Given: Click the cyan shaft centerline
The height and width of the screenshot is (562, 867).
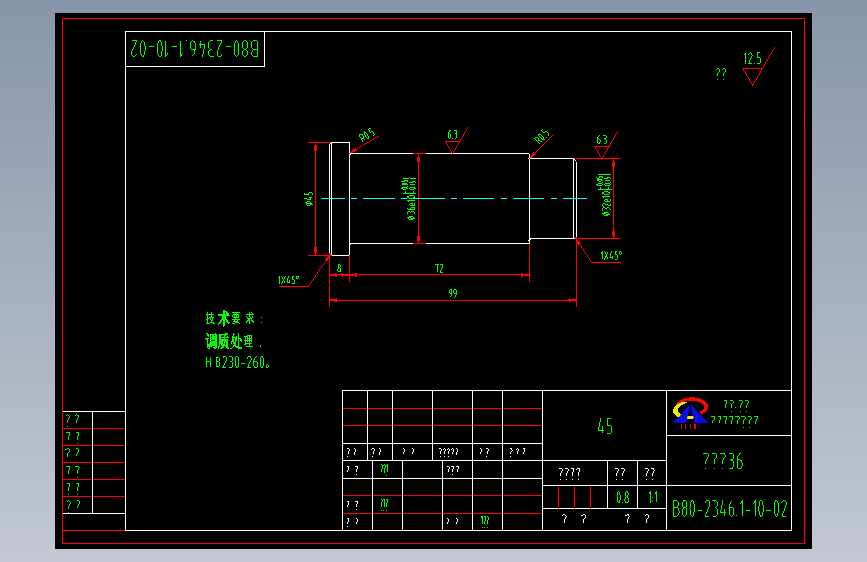Looking at the screenshot, I should pos(454,198).
